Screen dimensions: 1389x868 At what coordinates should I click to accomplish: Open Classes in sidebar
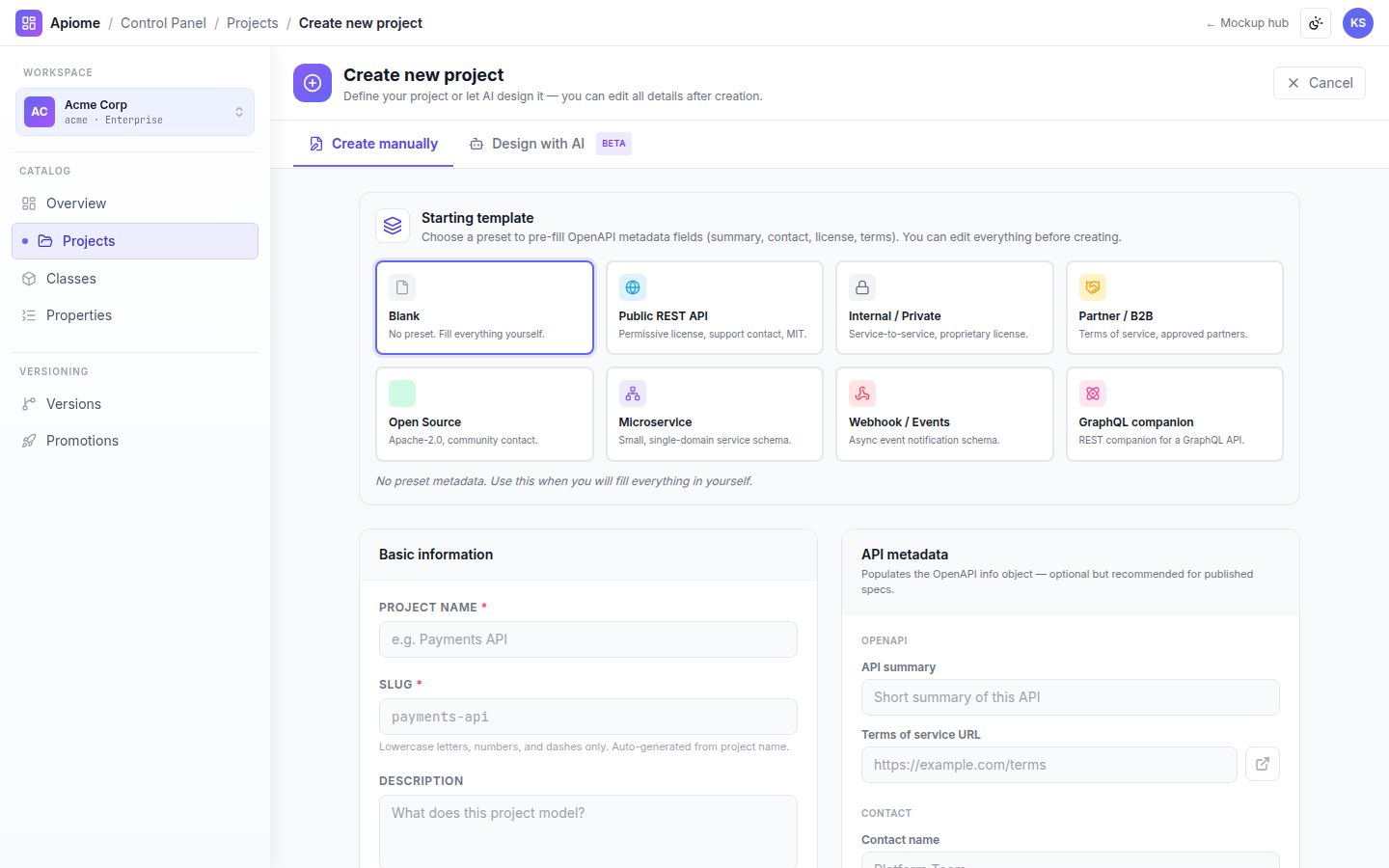coord(135,279)
